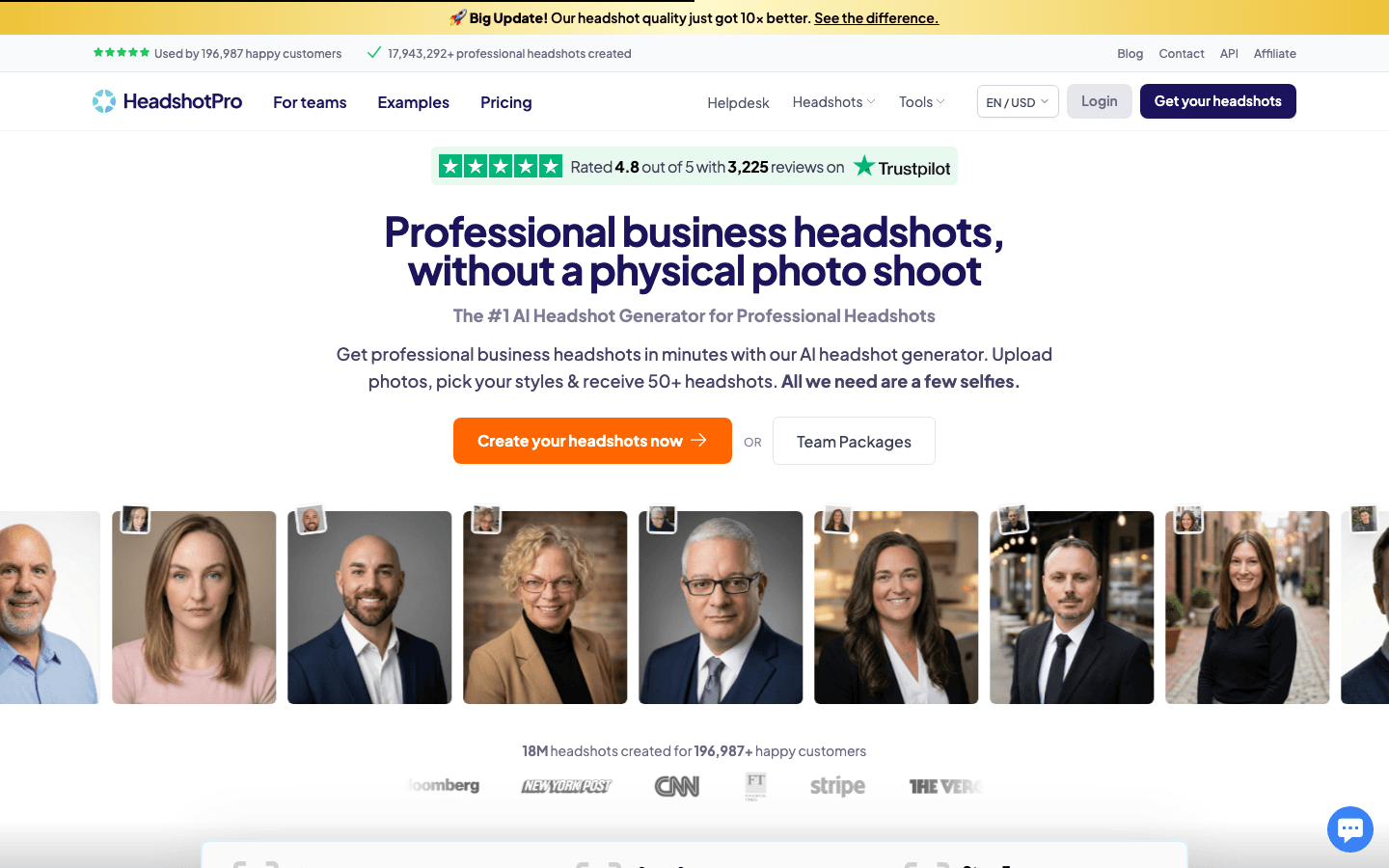Image resolution: width=1389 pixels, height=868 pixels.
Task: Click the CNN logo in the press bar
Action: point(677,785)
